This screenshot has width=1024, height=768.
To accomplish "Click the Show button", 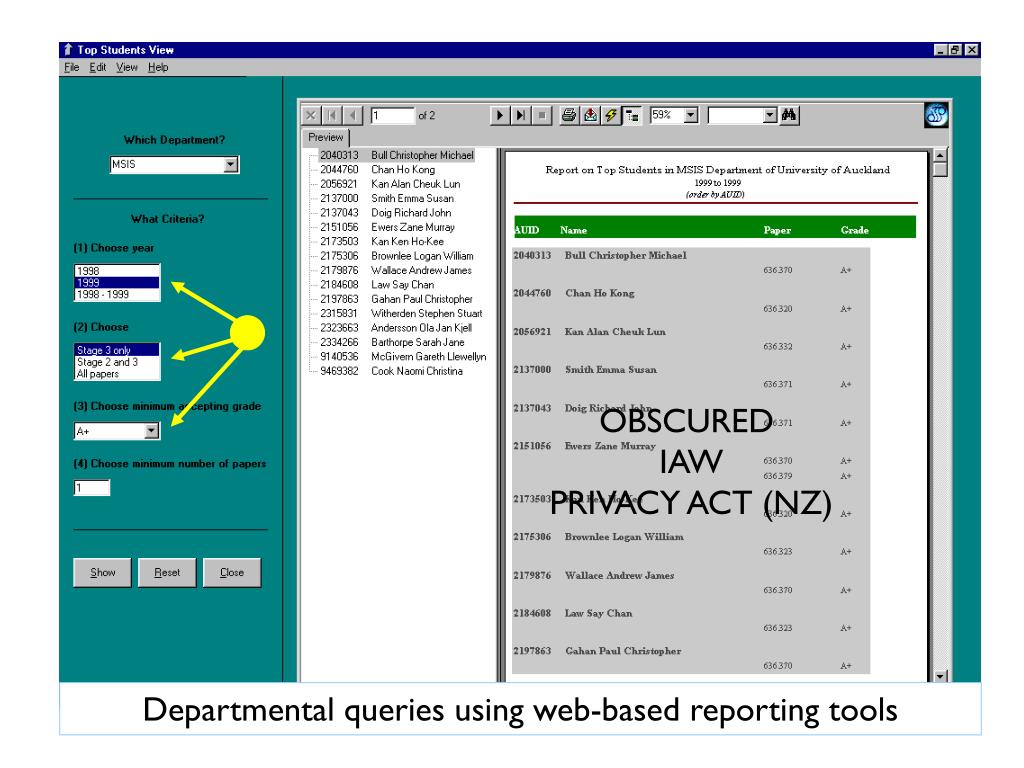I will 103,573.
